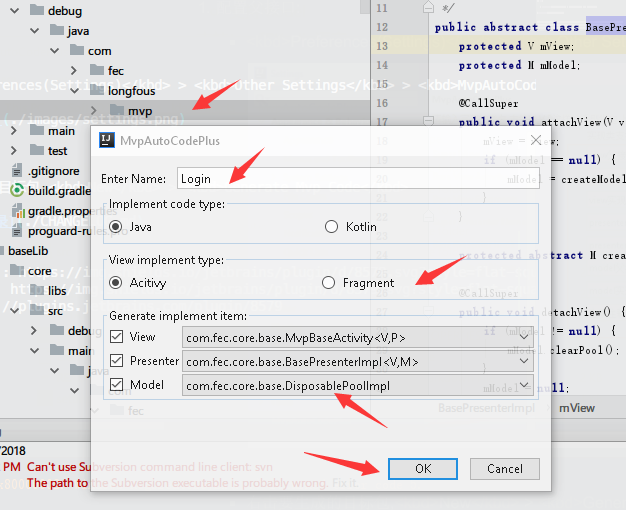Select the libs folder
This screenshot has width=626, height=510.
click(57, 291)
